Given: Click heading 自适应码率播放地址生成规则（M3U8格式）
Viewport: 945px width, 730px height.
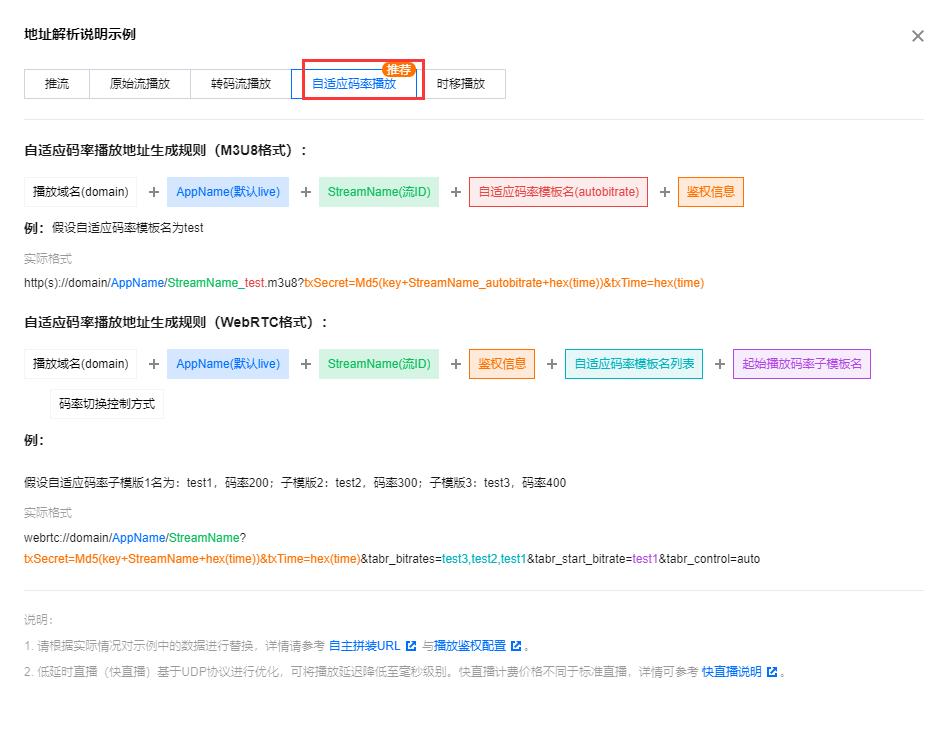Looking at the screenshot, I should coord(166,150).
